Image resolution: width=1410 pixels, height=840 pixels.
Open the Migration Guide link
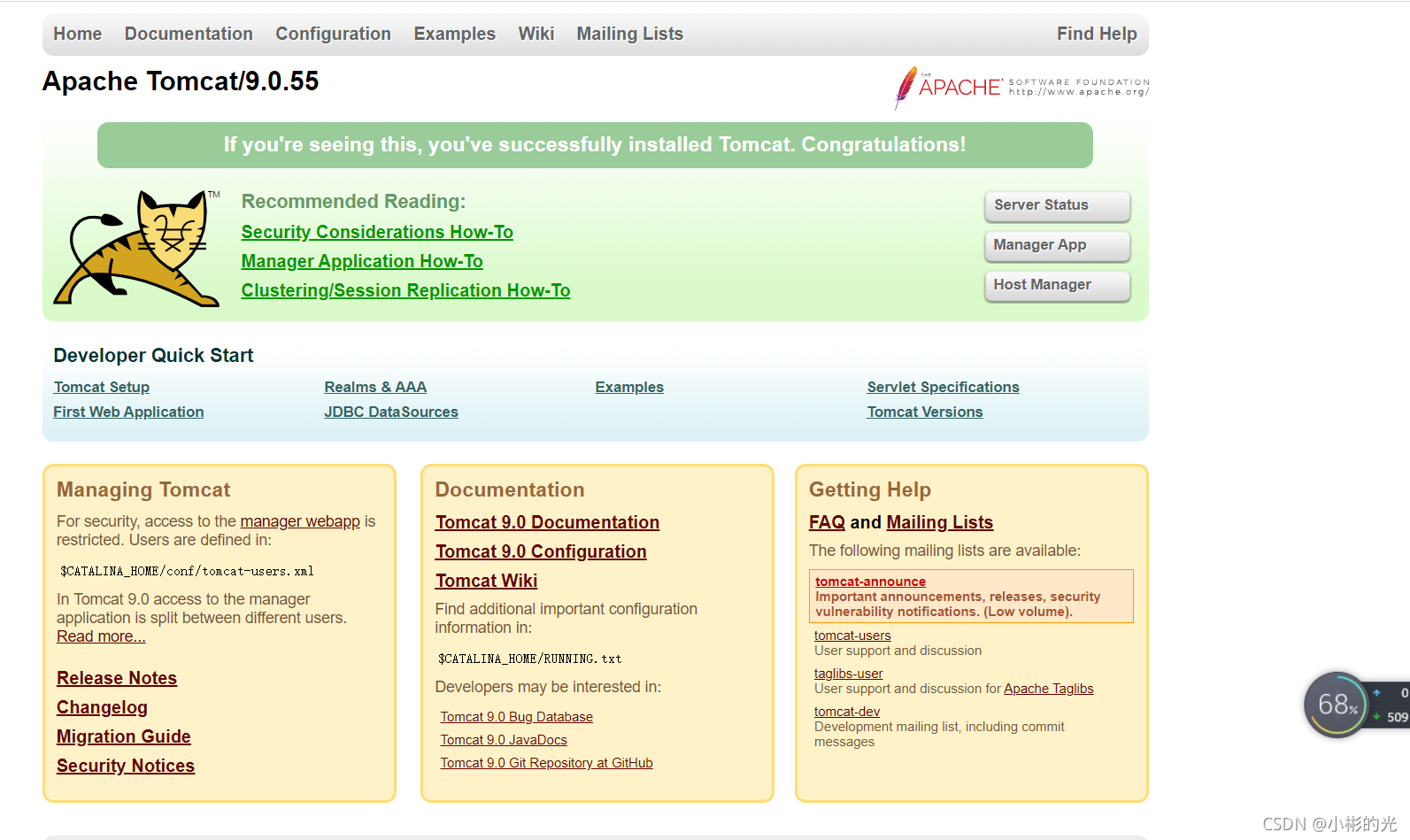(124, 736)
